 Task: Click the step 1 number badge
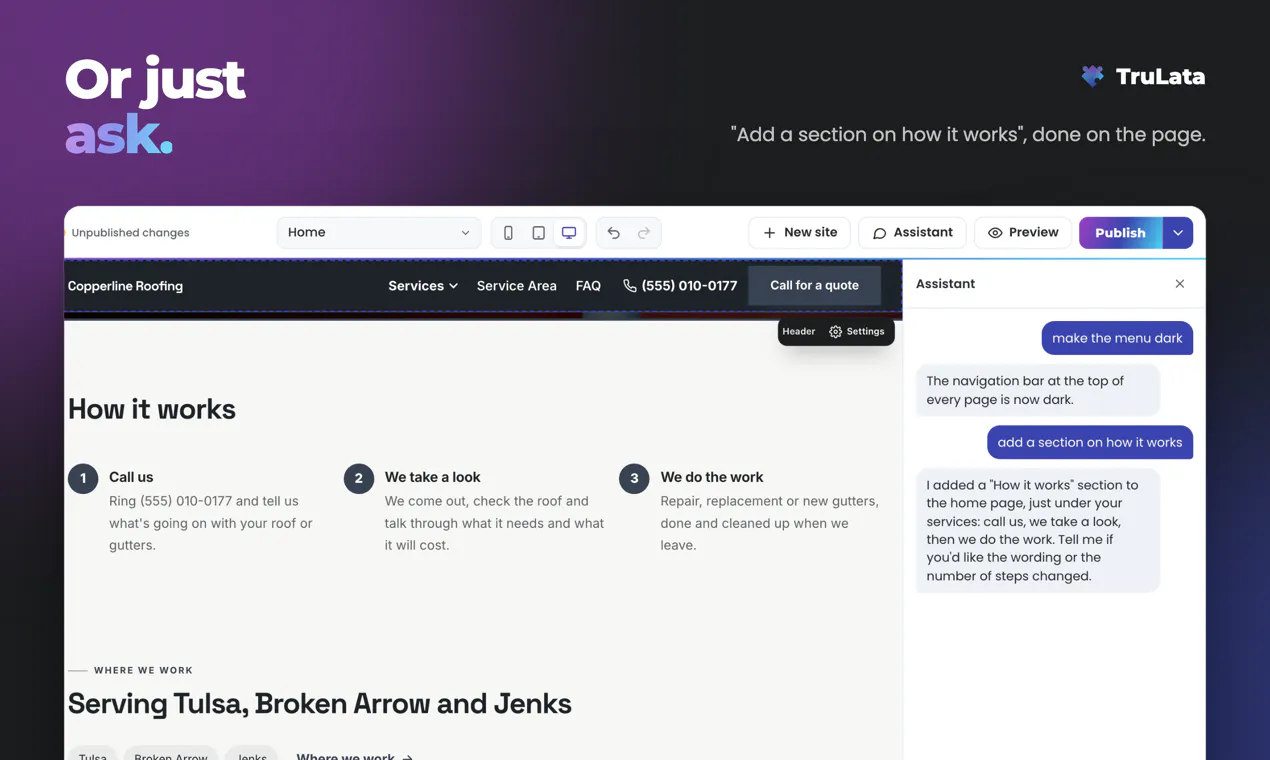tap(83, 478)
